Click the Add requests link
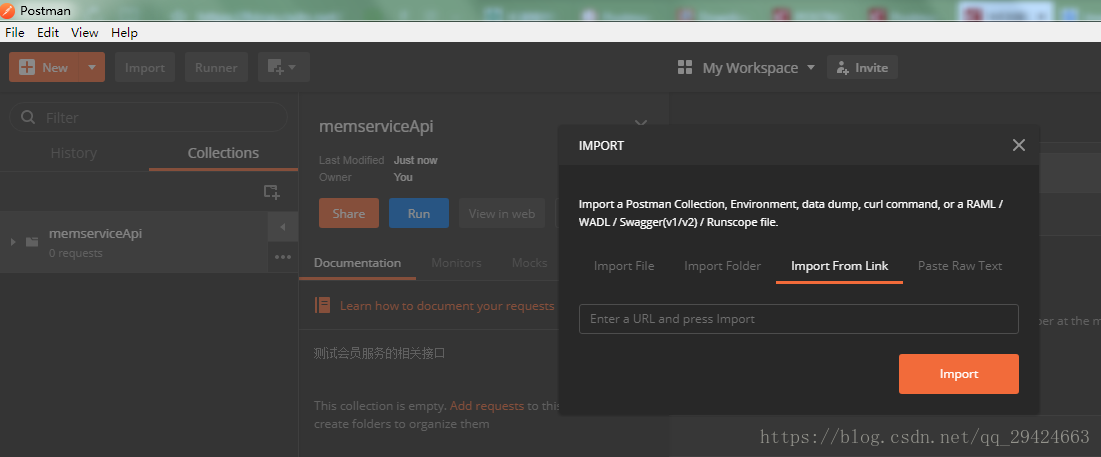The height and width of the screenshot is (457, 1101). pyautogui.click(x=487, y=406)
